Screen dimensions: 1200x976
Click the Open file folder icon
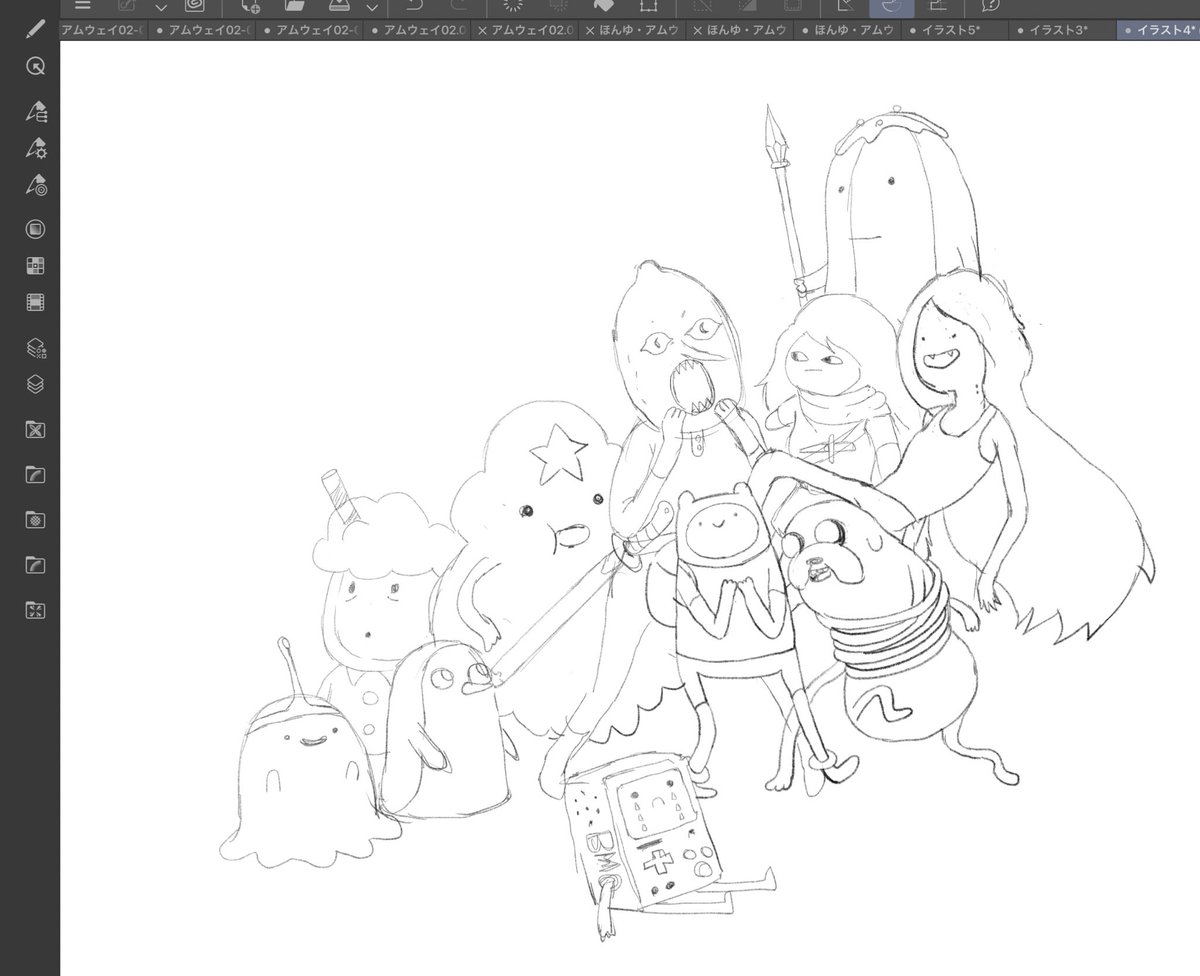point(294,6)
